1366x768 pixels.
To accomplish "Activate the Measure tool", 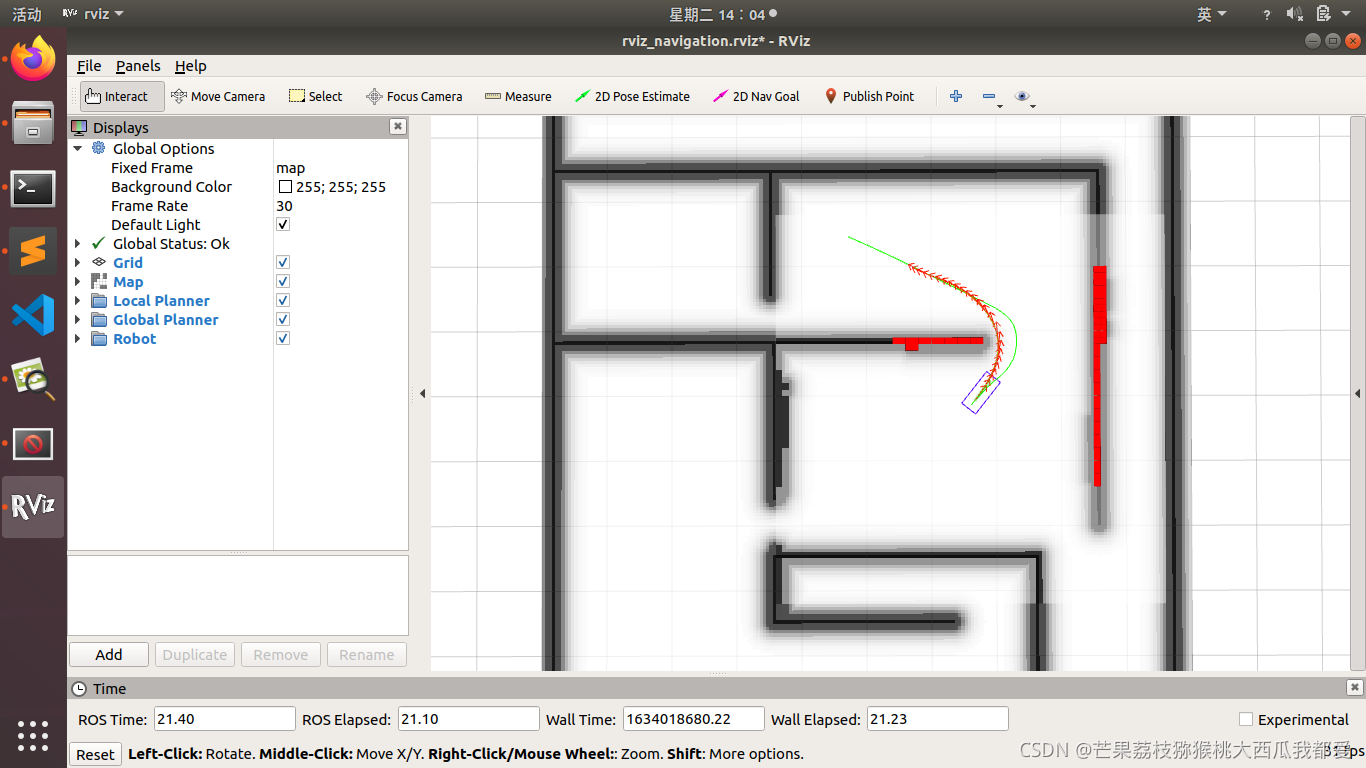I will pos(518,96).
